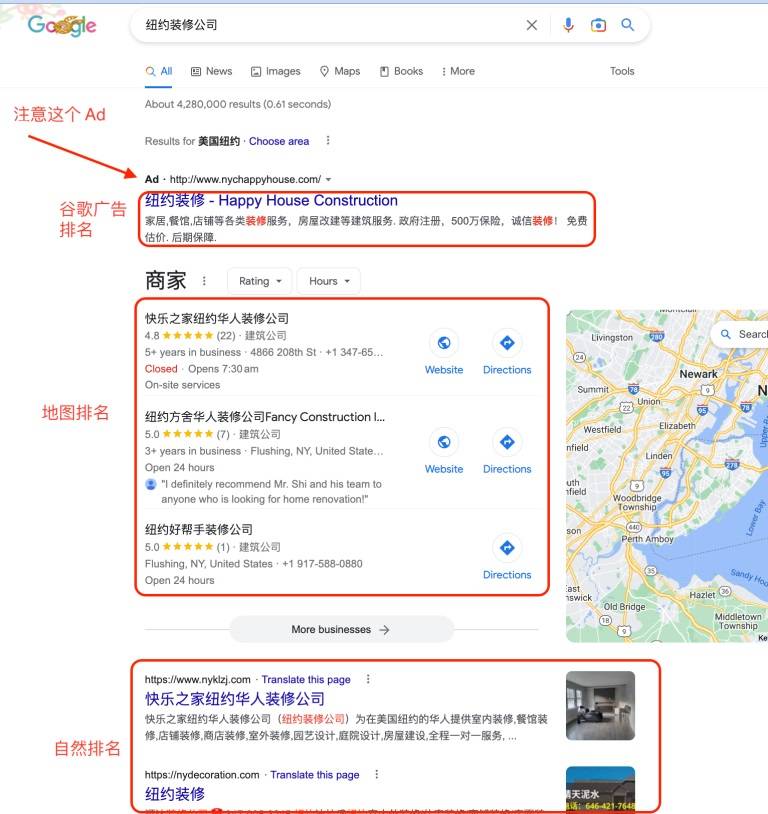Click the Google logo

(62, 25)
